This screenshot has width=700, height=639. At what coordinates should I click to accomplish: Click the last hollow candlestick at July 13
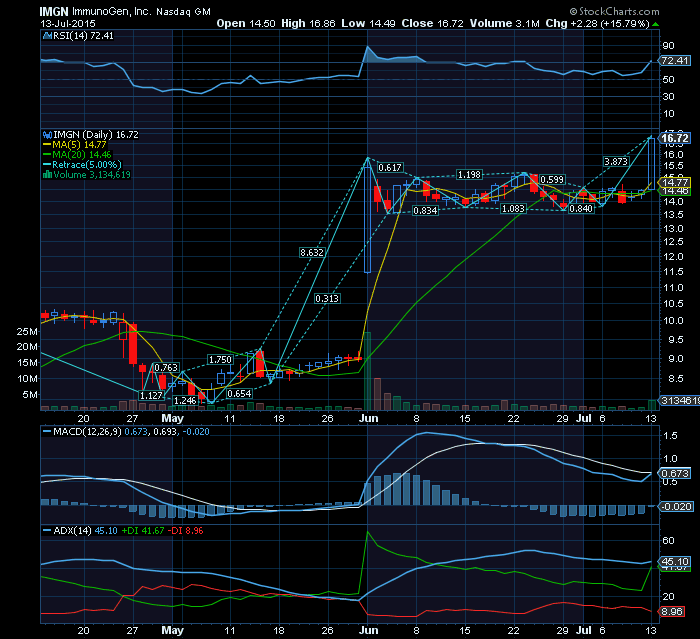coord(651,164)
